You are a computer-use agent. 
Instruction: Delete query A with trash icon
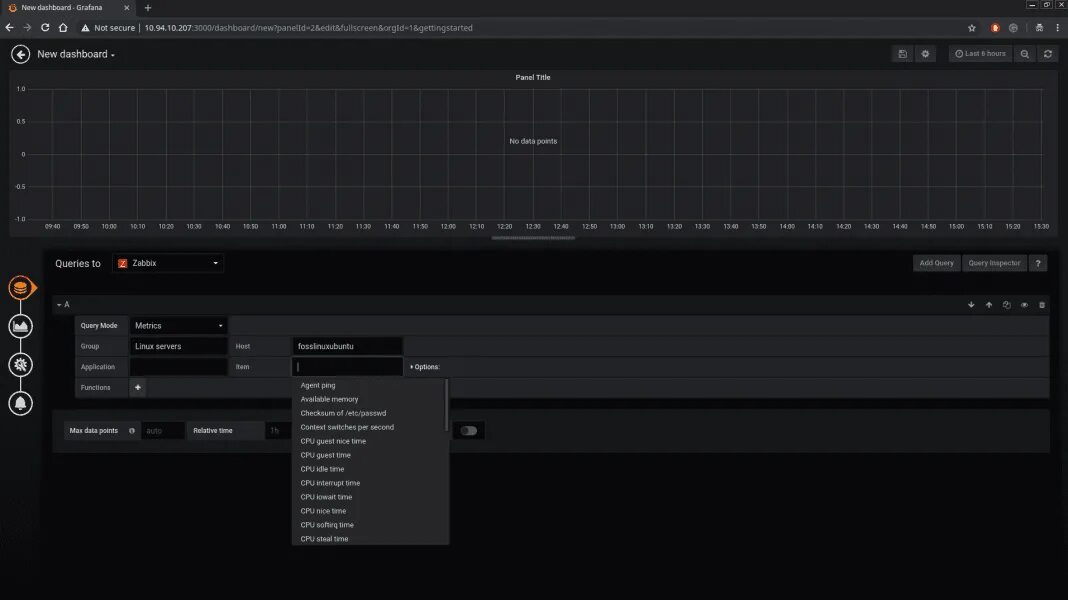coord(1042,305)
